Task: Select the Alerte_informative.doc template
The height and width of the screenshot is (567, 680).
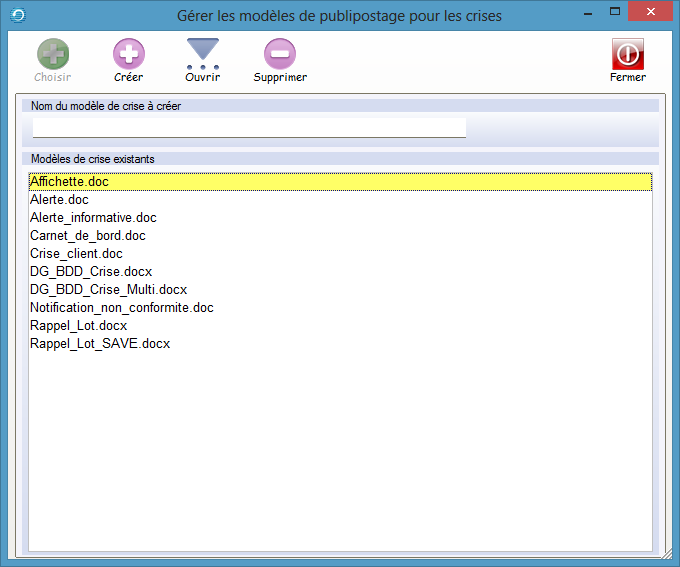Action: click(93, 218)
